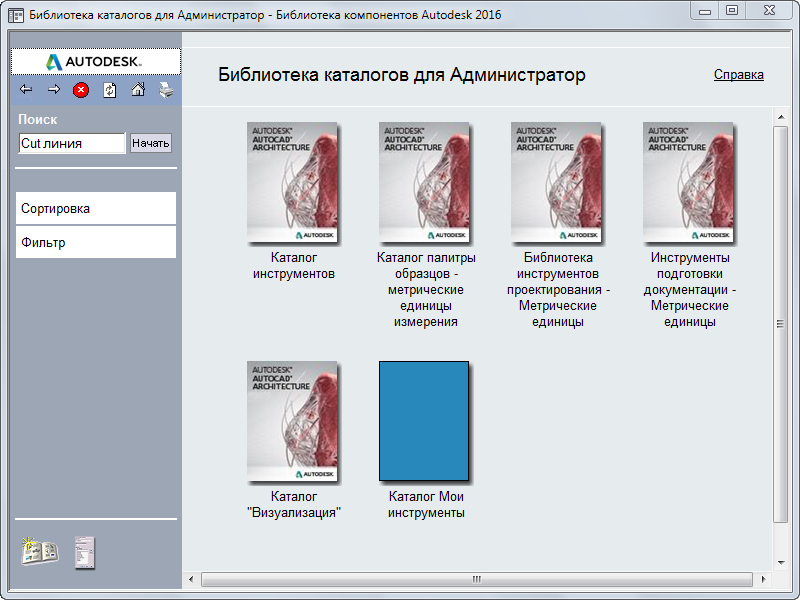
Task: Refresh the page with the reload icon
Action: coord(110,90)
